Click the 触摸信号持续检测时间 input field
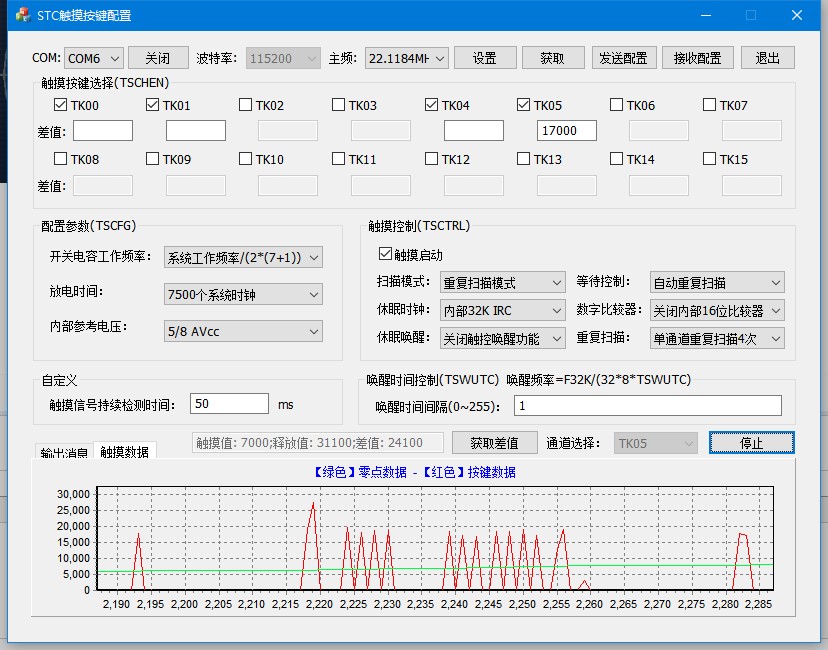The image size is (828, 650). (229, 404)
